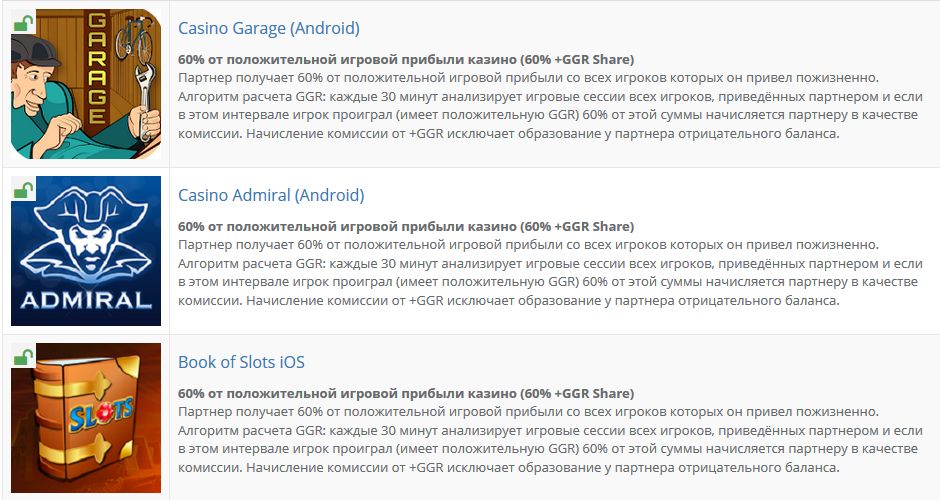
Task: Follow the Casino Admiral (Android) link
Action: [x=270, y=195]
